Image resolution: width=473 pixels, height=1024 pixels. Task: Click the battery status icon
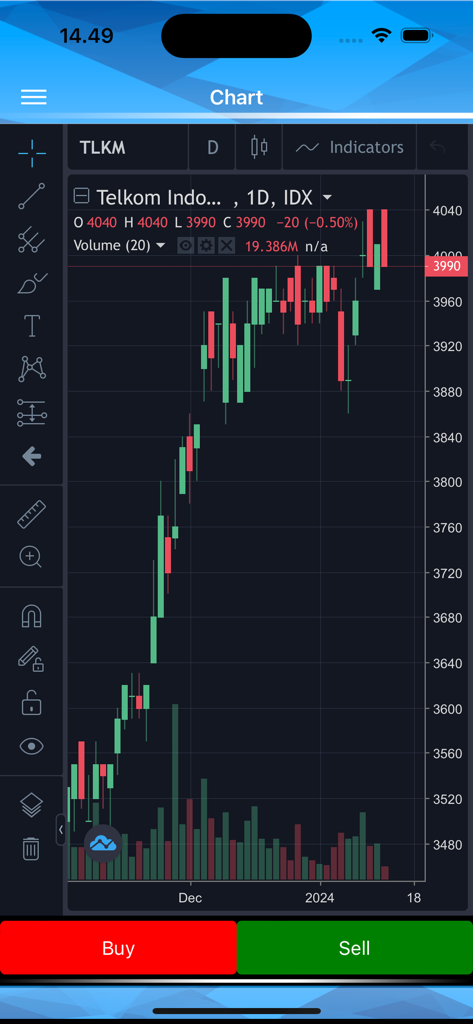[x=417, y=35]
